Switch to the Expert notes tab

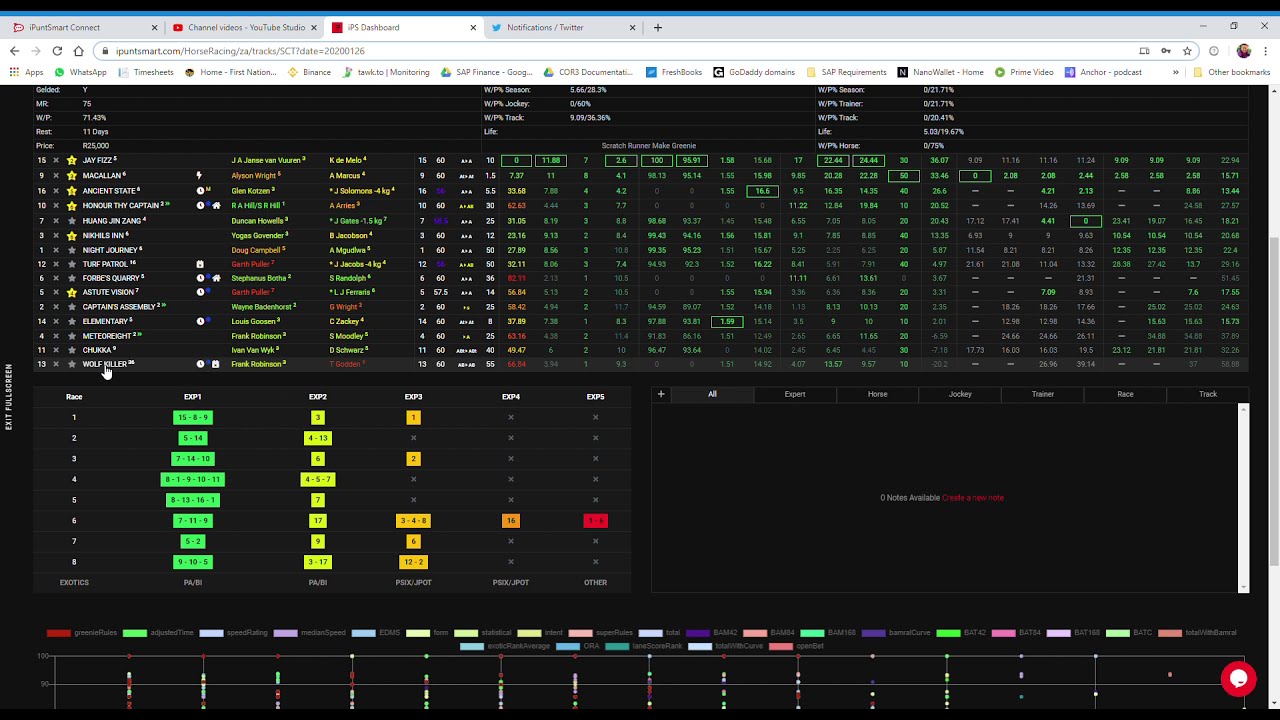(x=795, y=394)
